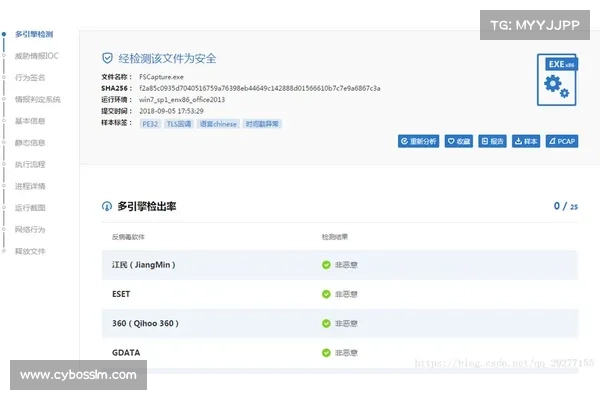The image size is (600, 400).
Task: Open the 报告 report button
Action: click(x=492, y=141)
